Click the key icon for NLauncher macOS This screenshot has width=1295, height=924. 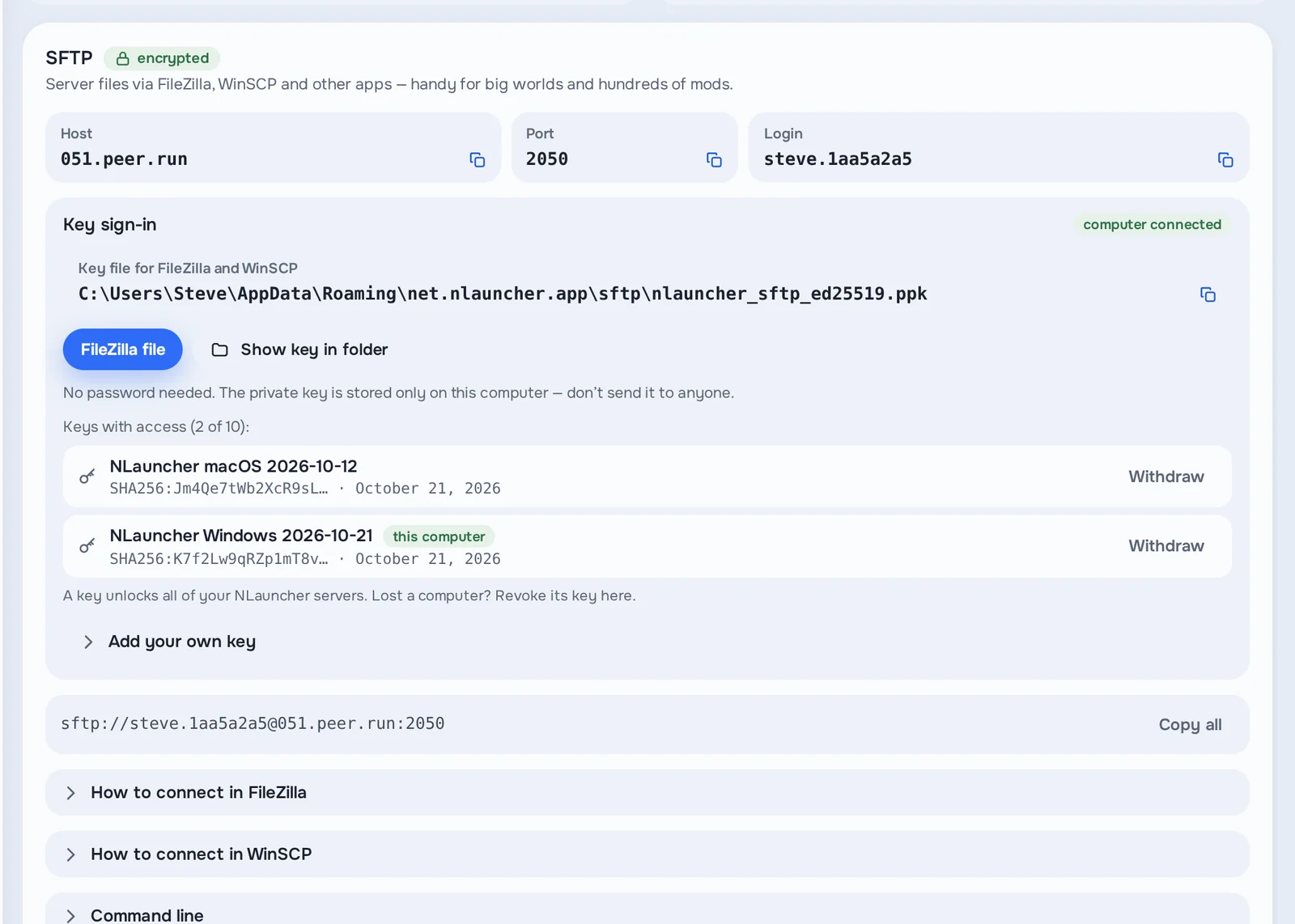[x=87, y=477]
